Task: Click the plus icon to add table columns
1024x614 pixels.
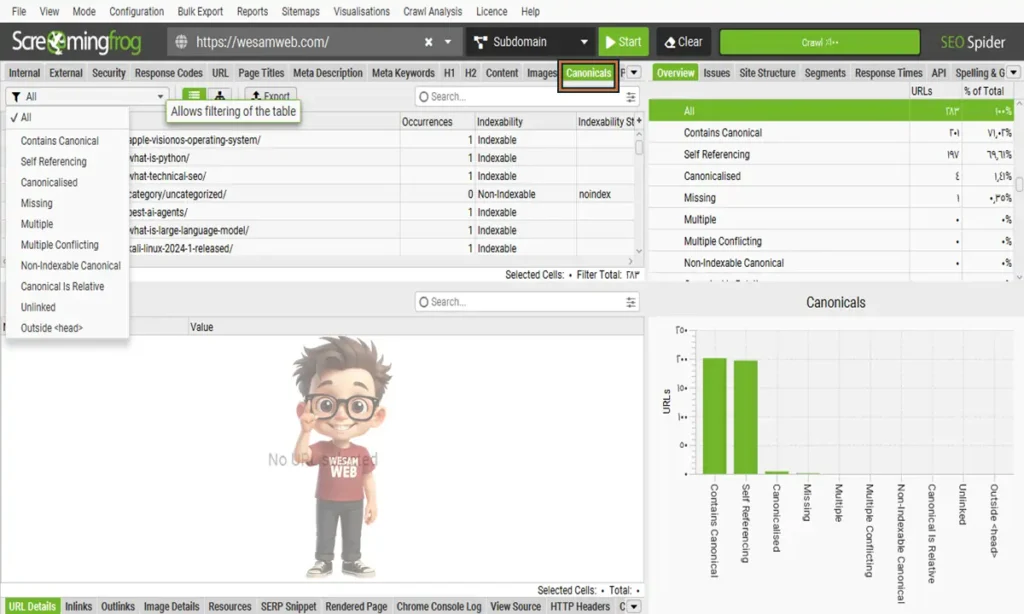Action: [639, 121]
